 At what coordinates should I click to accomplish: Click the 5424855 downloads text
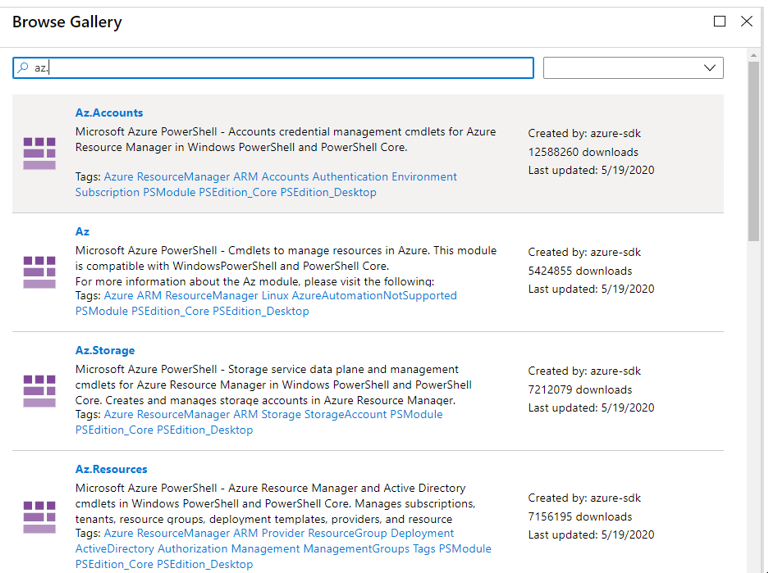[580, 271]
